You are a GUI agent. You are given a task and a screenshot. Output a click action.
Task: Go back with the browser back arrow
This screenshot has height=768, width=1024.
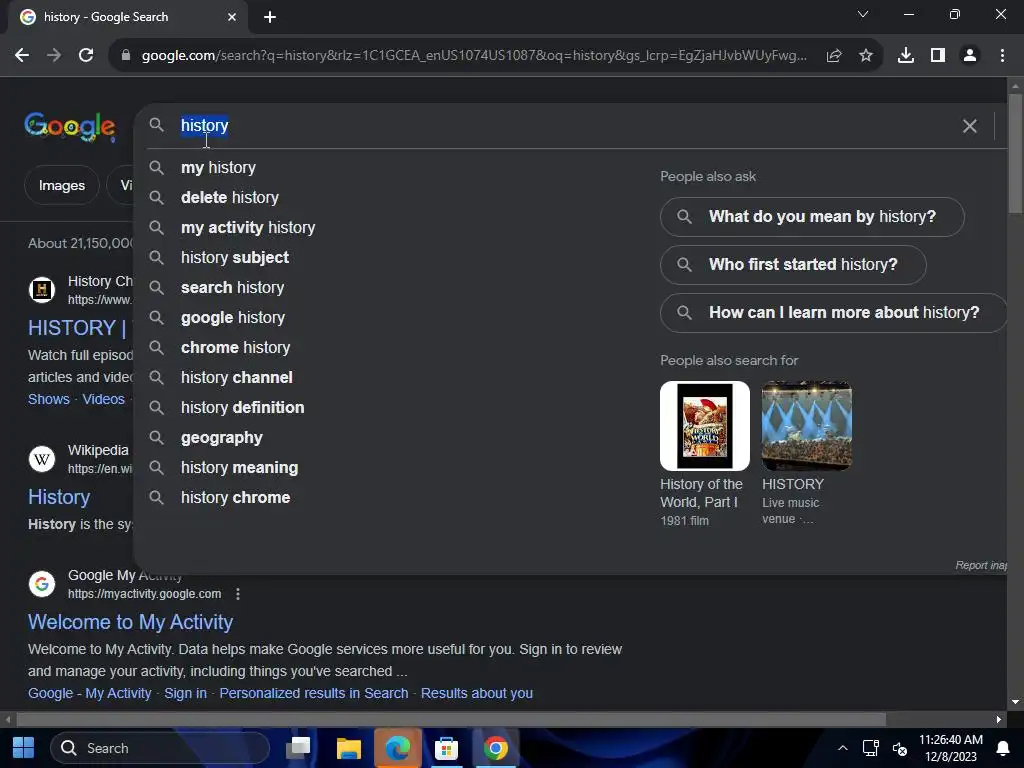click(22, 56)
